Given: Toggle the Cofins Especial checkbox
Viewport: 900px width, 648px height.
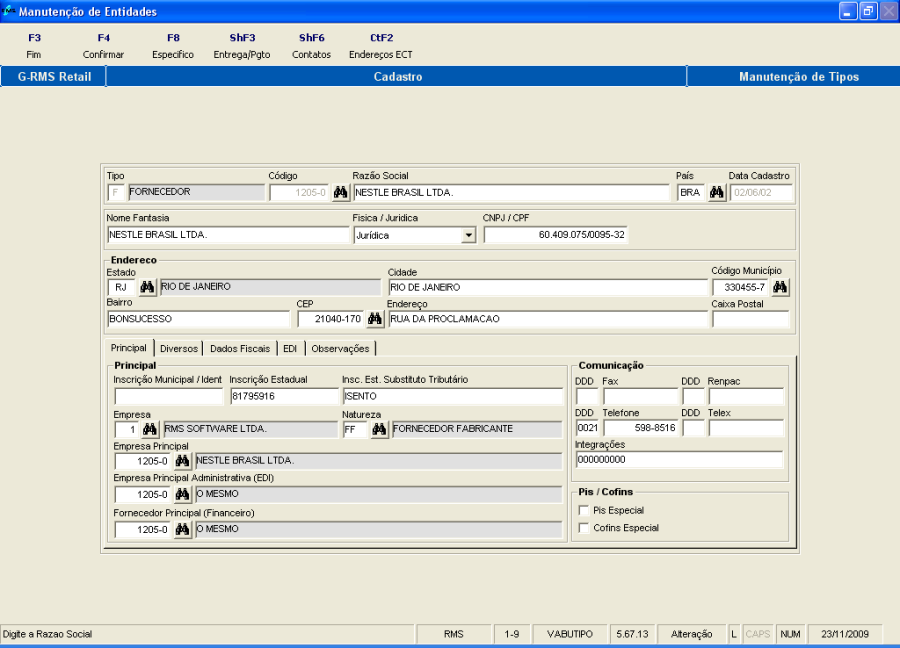Looking at the screenshot, I should [584, 528].
